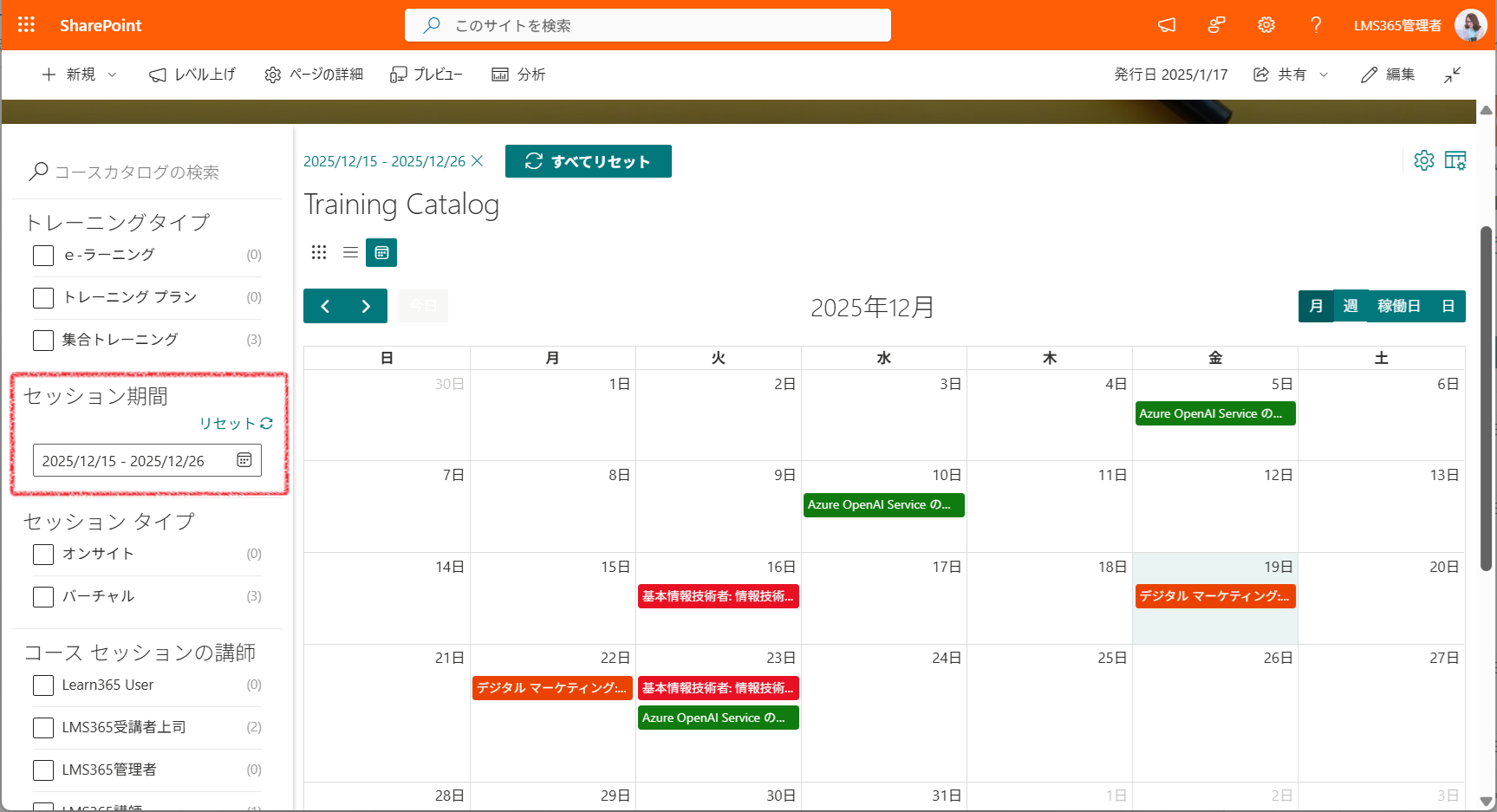Viewport: 1497px width, 812px height.
Task: Check the LMS365管理者 instructor checkbox
Action: click(x=43, y=770)
